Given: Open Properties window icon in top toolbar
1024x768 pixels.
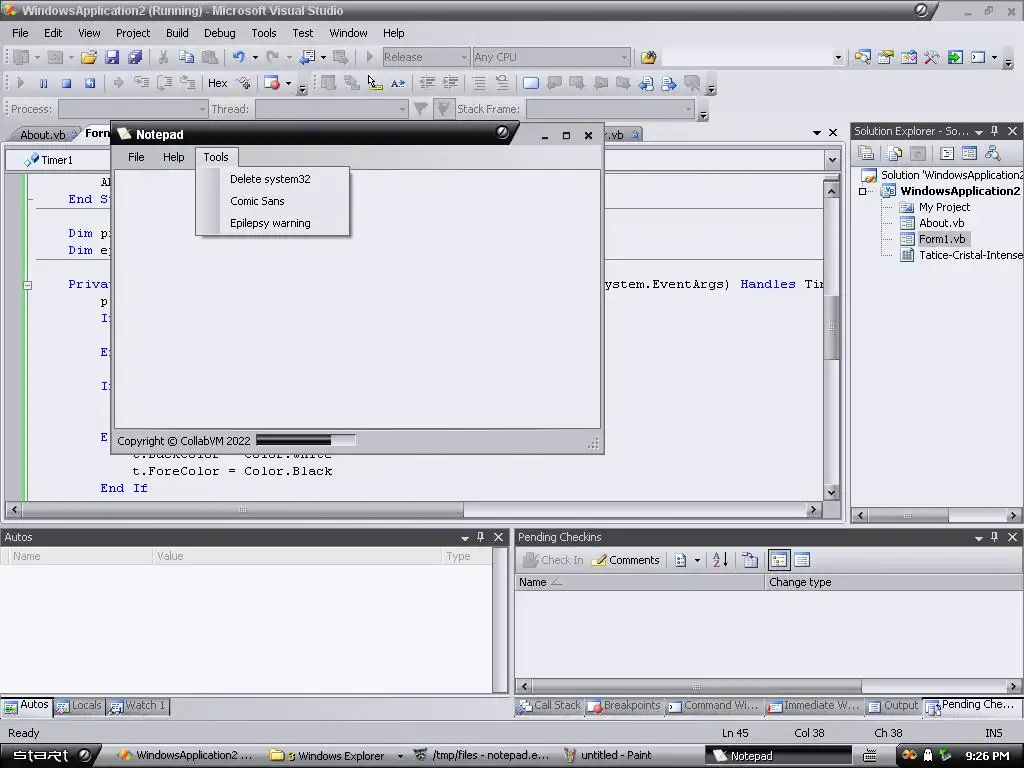Looking at the screenshot, I should pos(886,57).
